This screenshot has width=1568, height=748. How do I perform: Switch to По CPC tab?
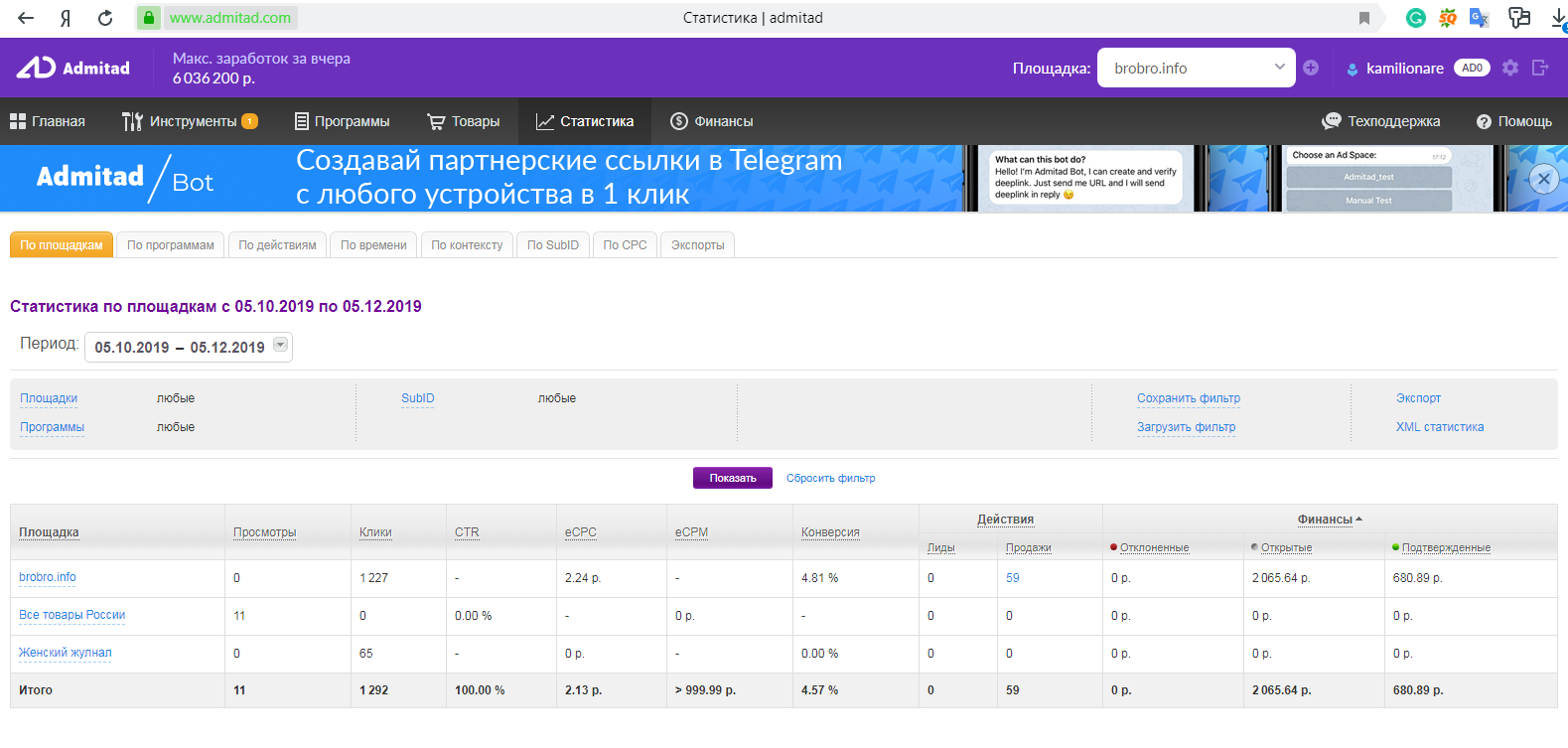625,245
